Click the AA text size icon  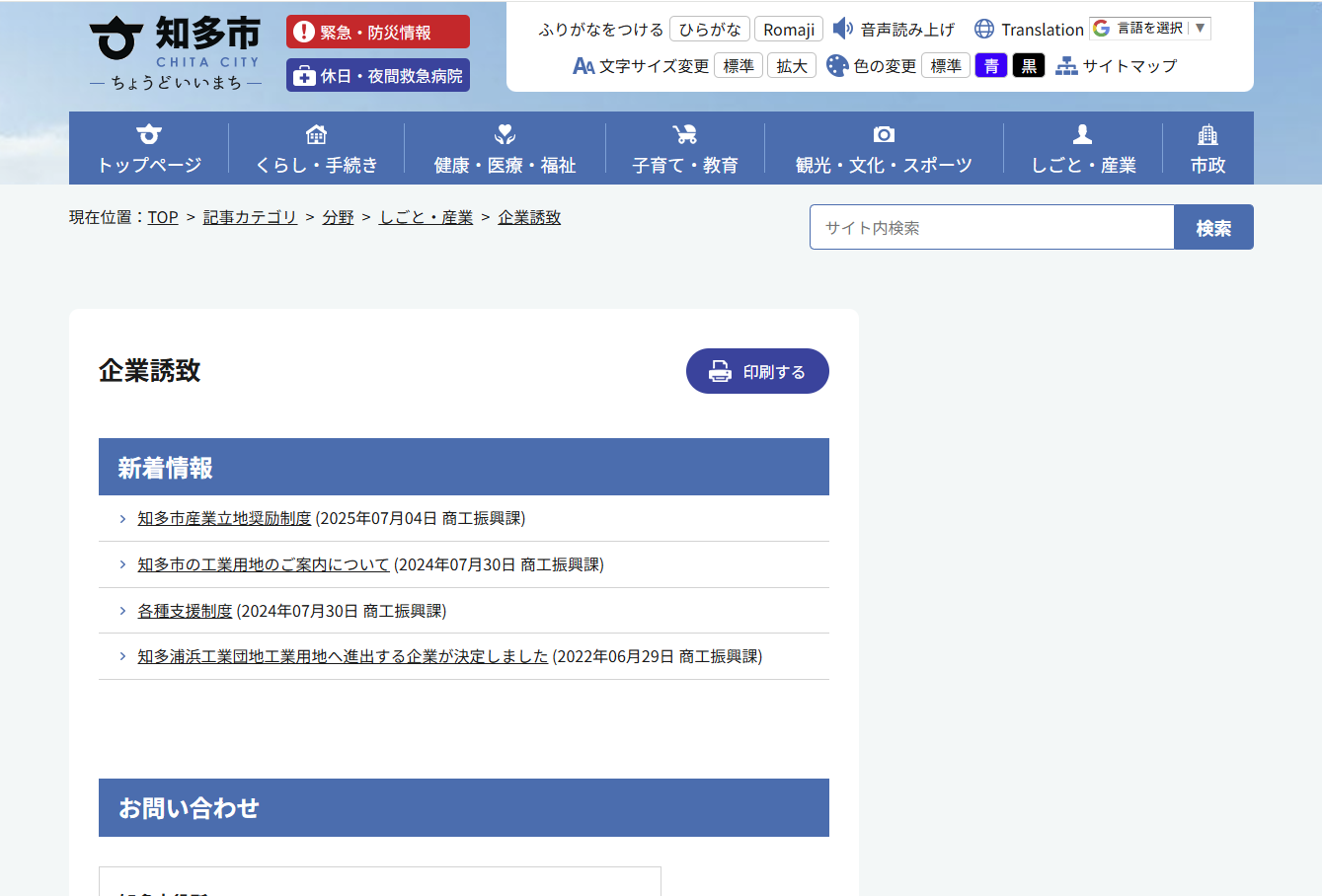coord(583,66)
